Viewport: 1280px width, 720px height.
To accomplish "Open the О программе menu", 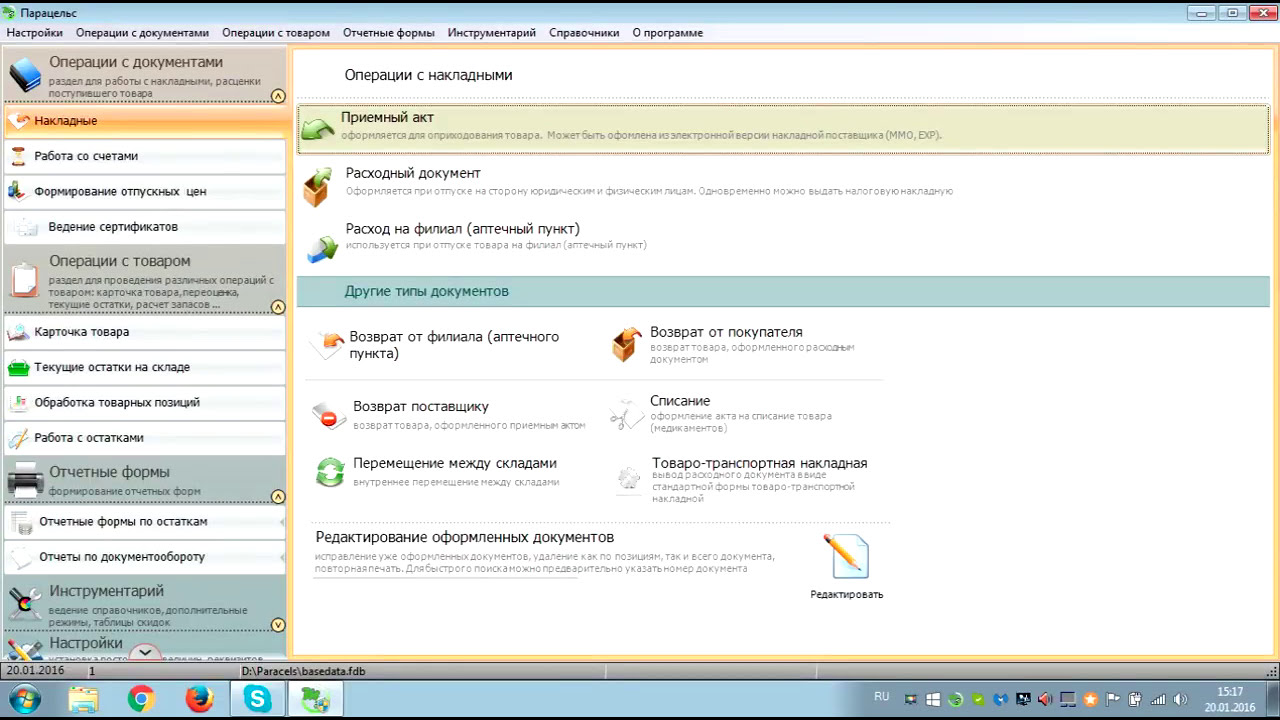I will (668, 33).
